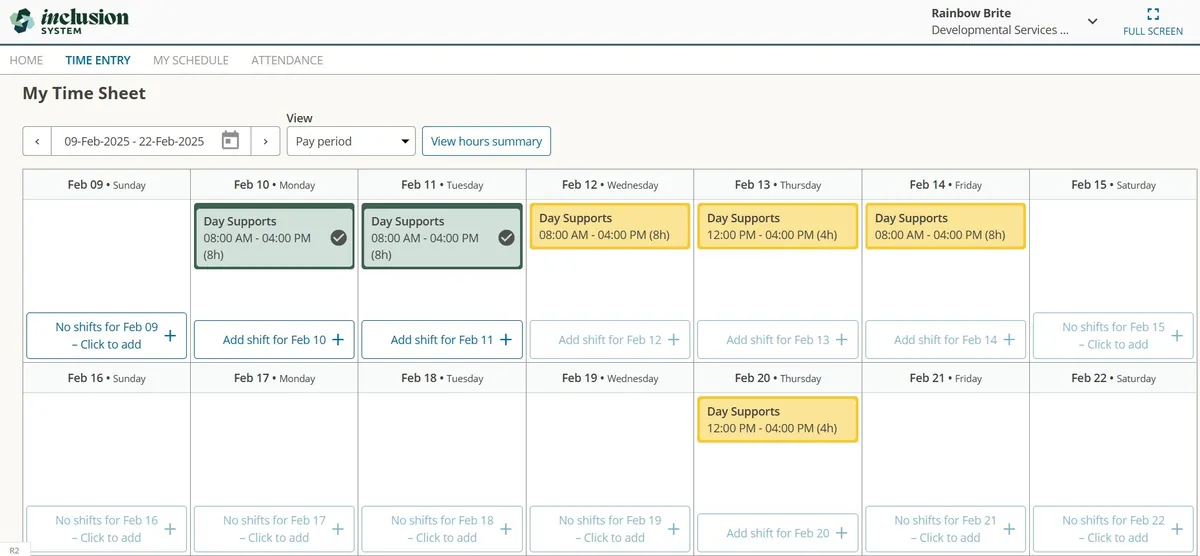1200x556 pixels.
Task: Open the View pay period dropdown
Action: pos(350,141)
